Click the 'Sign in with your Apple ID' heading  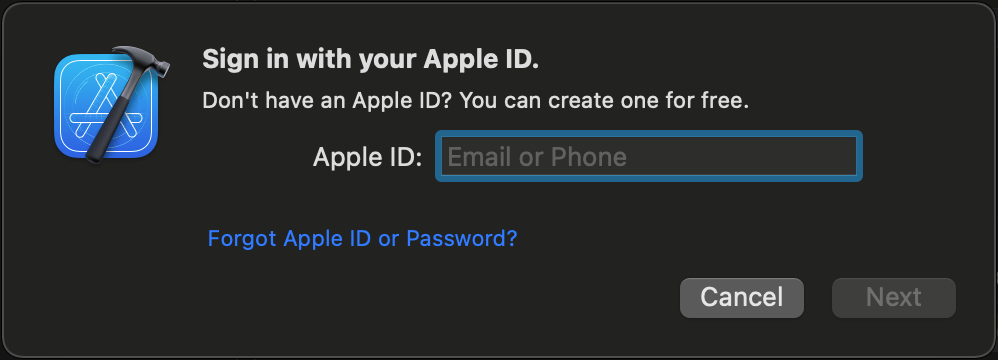click(370, 59)
